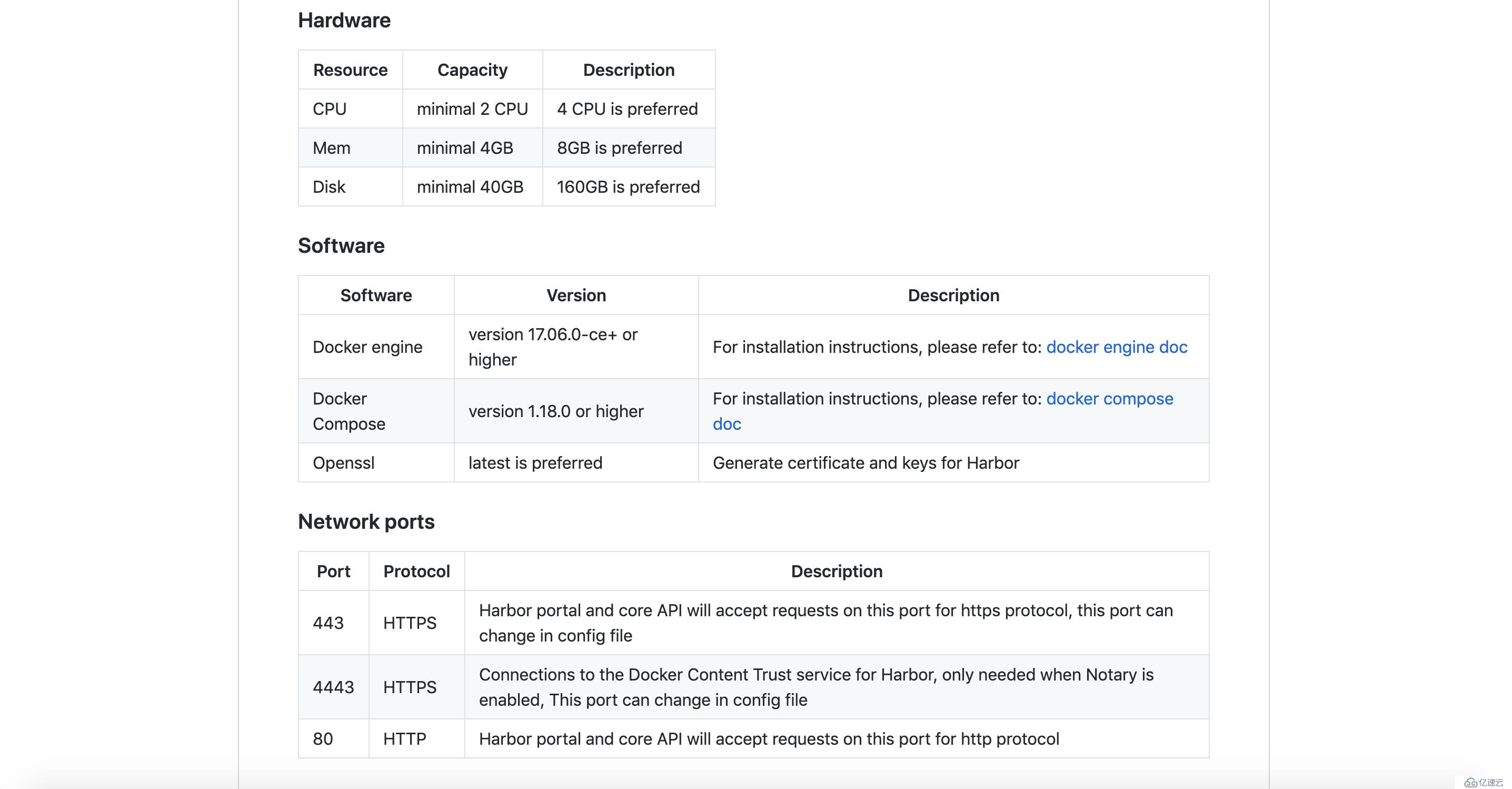Click the 'minimal 40GB' cell
This screenshot has width=1512, height=789.
pyautogui.click(x=473, y=186)
